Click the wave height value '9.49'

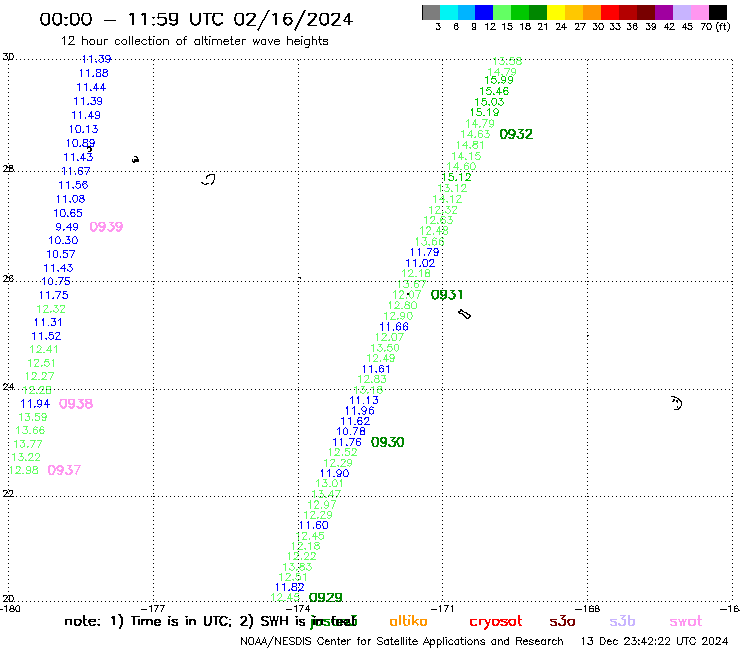tap(67, 227)
